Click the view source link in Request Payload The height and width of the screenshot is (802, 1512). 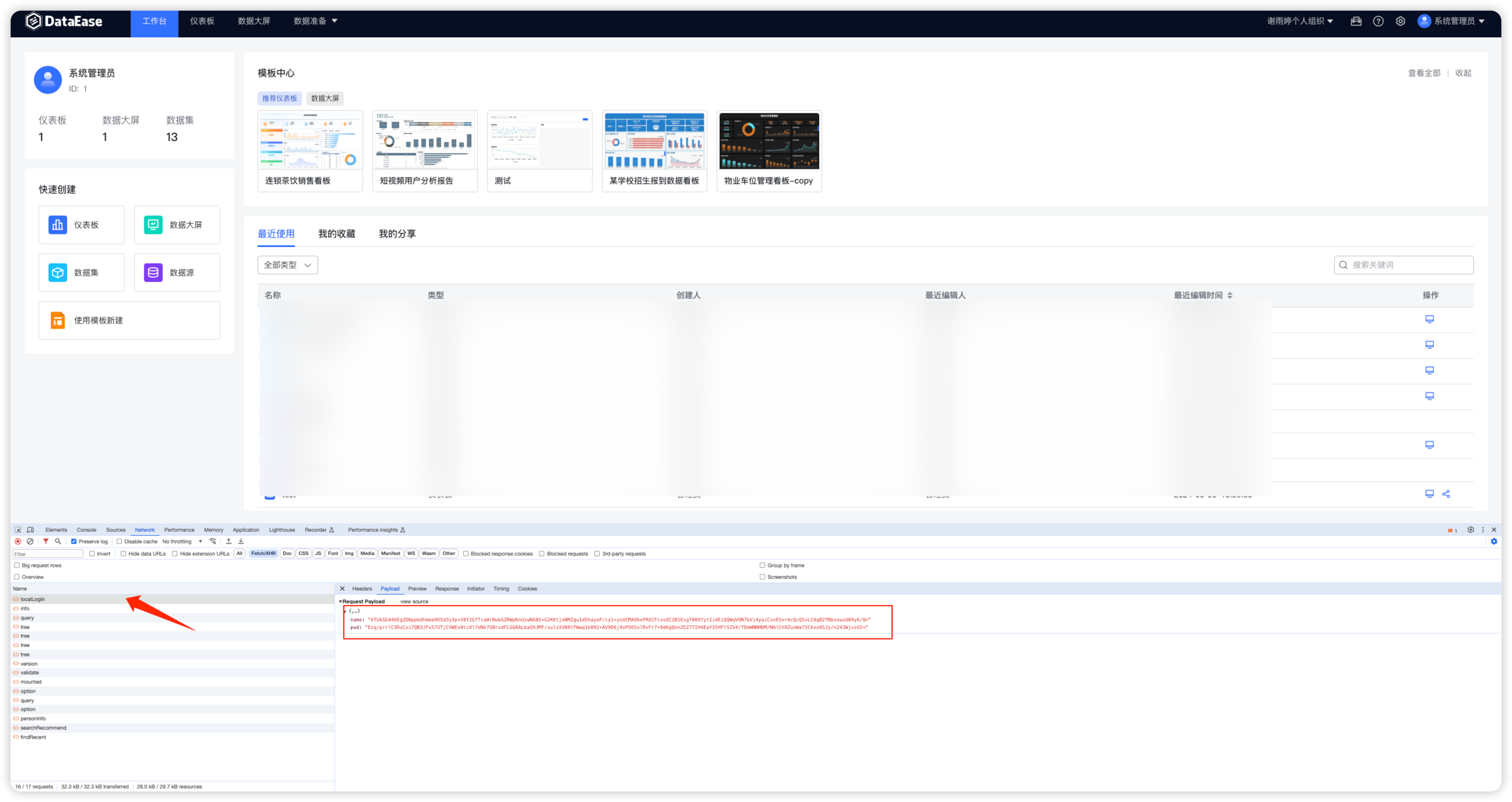tap(414, 601)
